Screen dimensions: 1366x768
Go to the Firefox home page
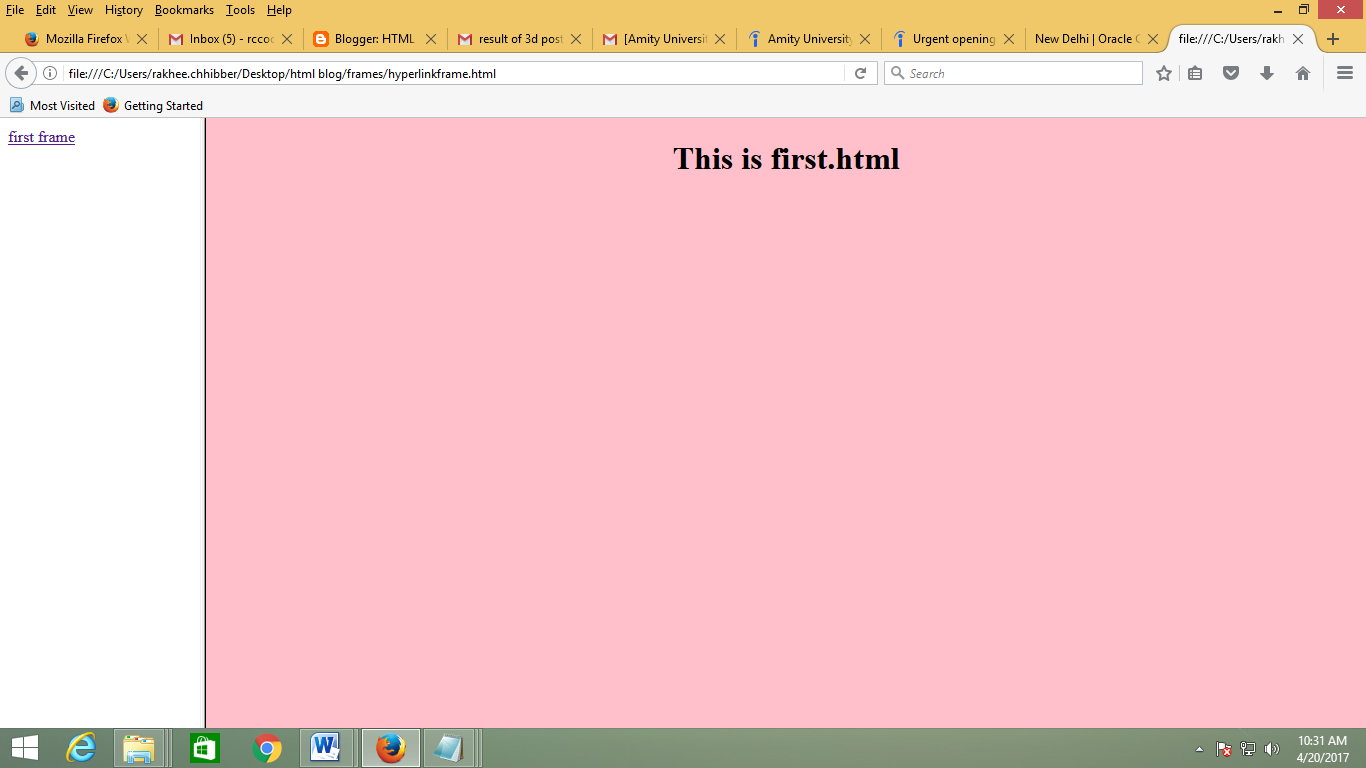[x=1303, y=72]
